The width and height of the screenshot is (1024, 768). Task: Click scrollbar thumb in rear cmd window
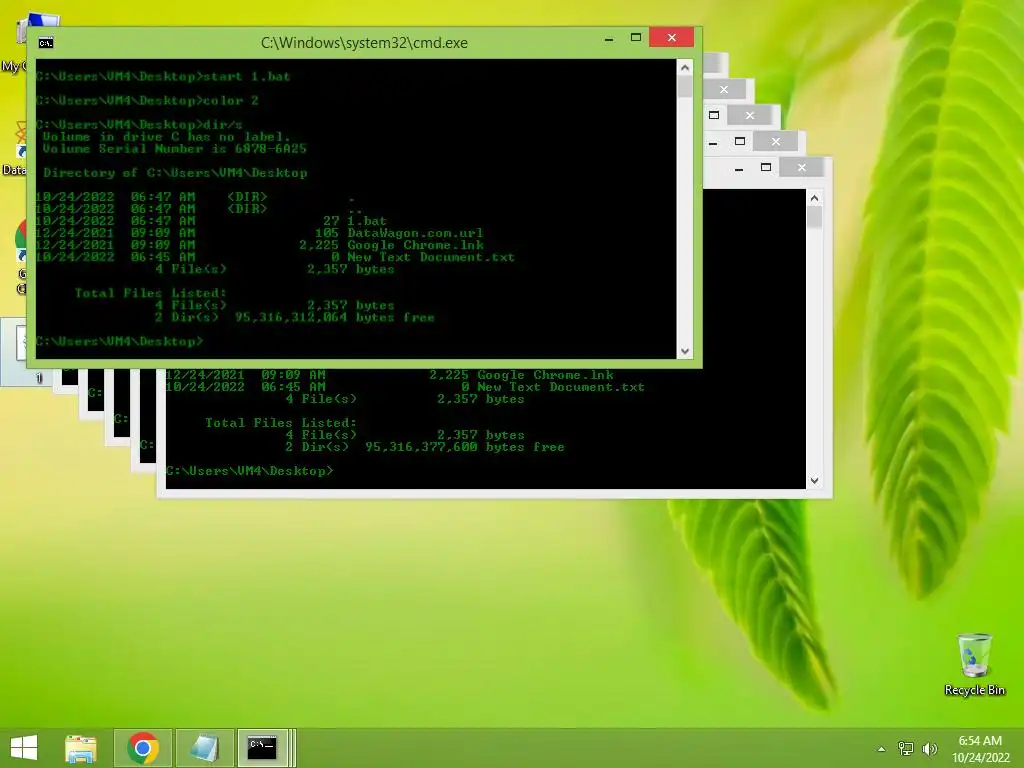814,217
